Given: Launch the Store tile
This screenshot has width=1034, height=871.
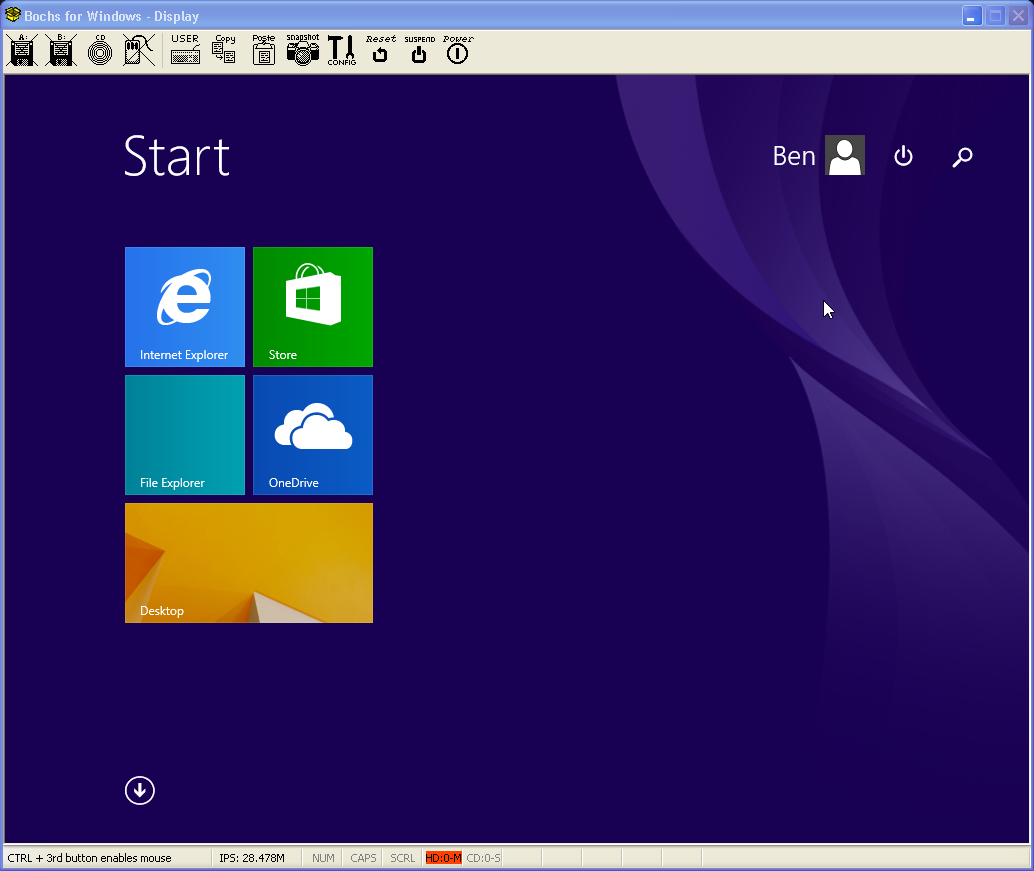Looking at the screenshot, I should [313, 307].
